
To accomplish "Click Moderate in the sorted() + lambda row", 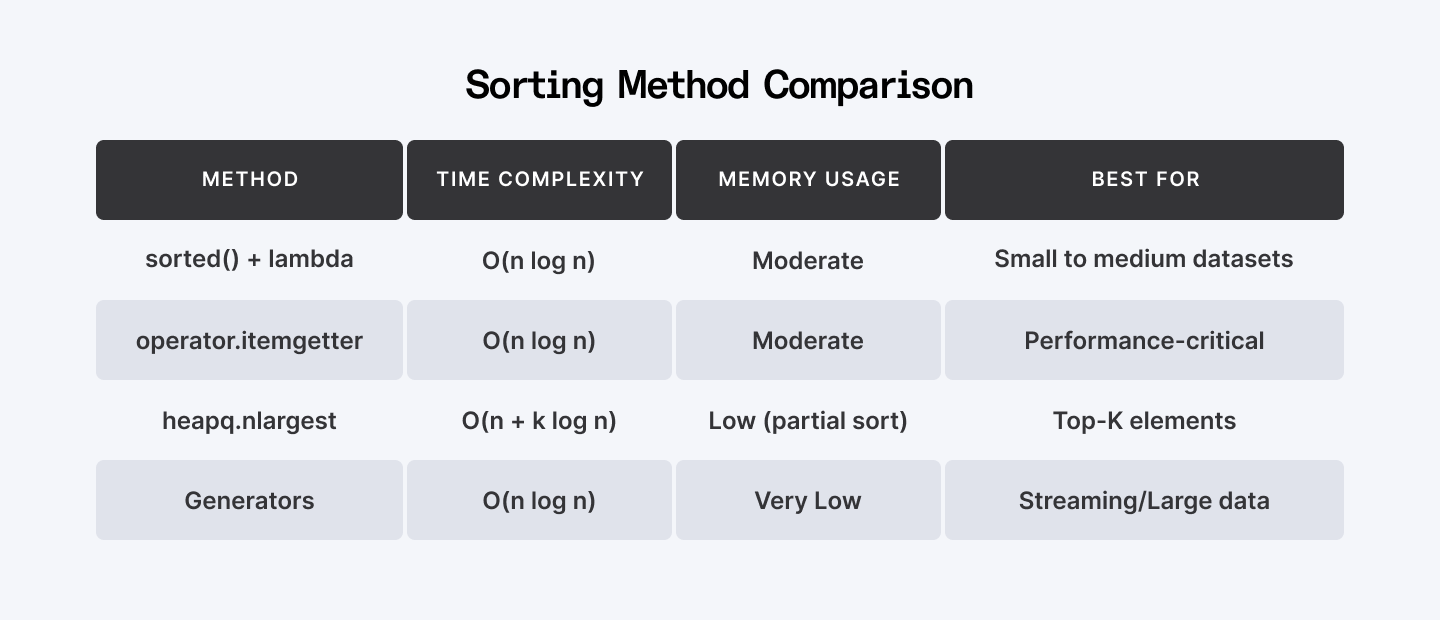I will pos(808,260).
